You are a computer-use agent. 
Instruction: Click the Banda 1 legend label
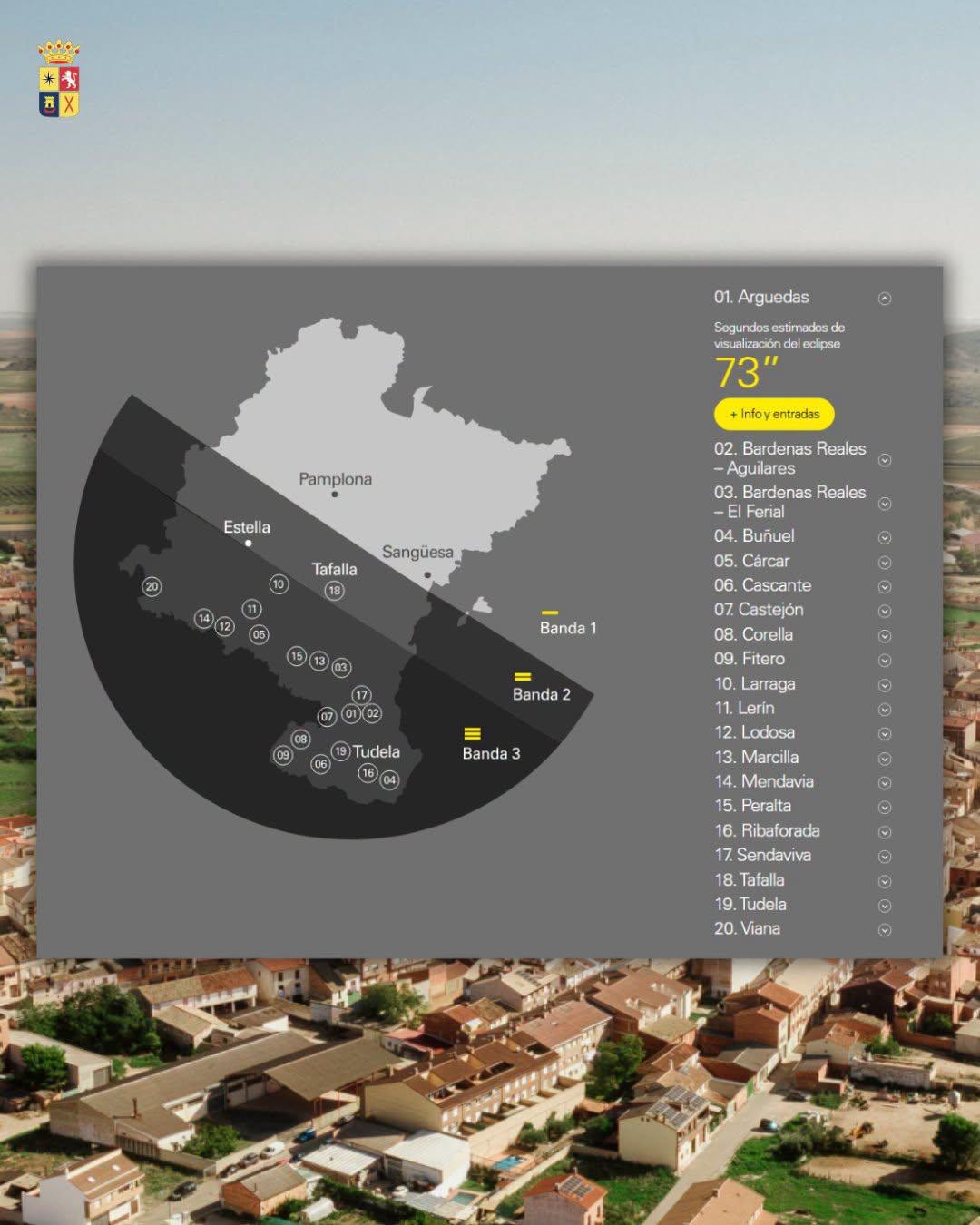[x=568, y=628]
